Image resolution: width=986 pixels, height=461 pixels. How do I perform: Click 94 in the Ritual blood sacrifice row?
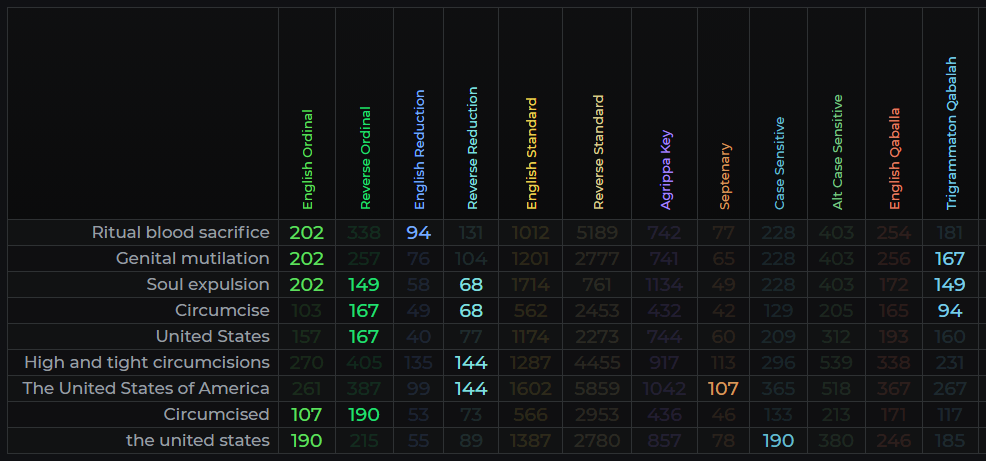419,233
